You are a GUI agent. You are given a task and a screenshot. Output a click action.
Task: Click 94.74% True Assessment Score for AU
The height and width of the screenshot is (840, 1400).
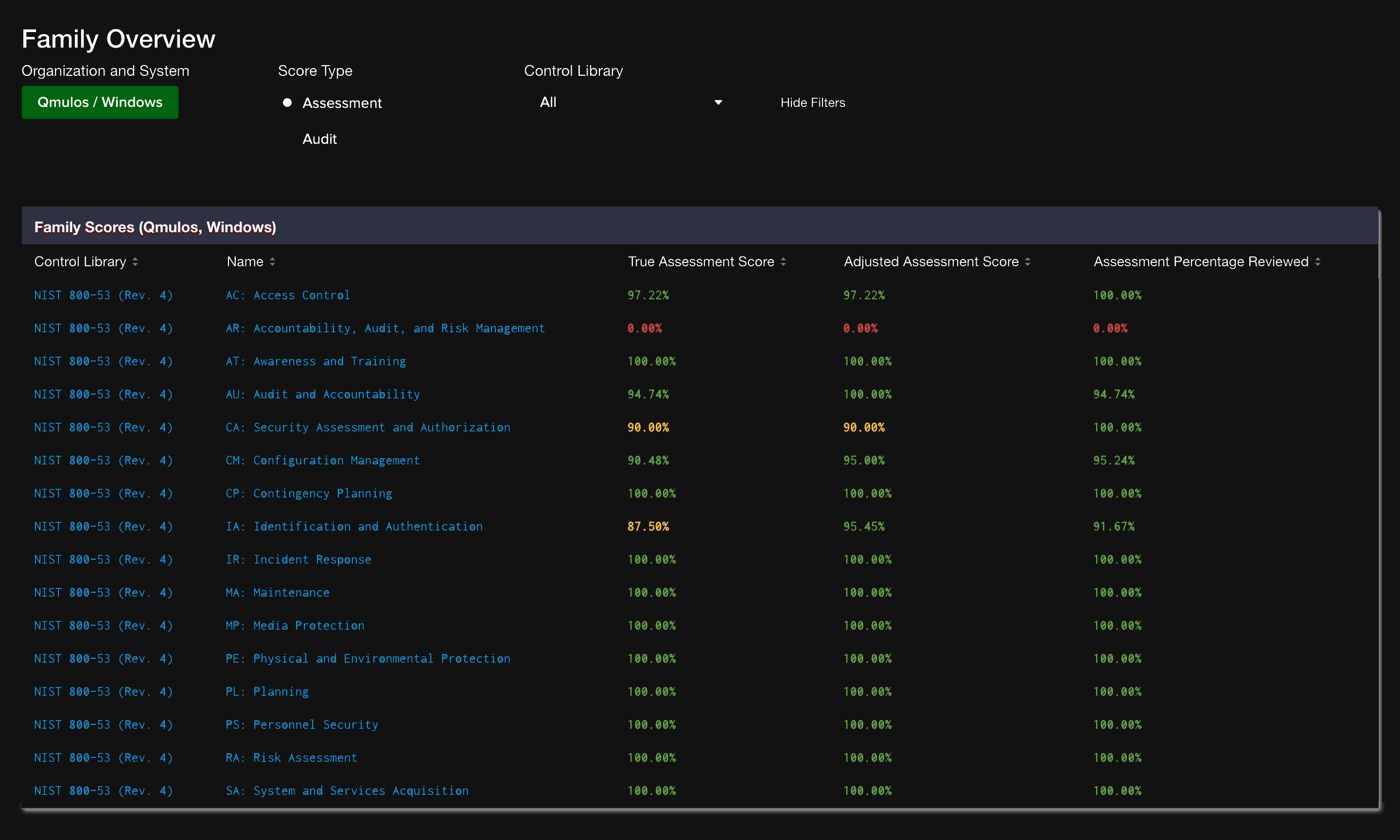coord(648,394)
